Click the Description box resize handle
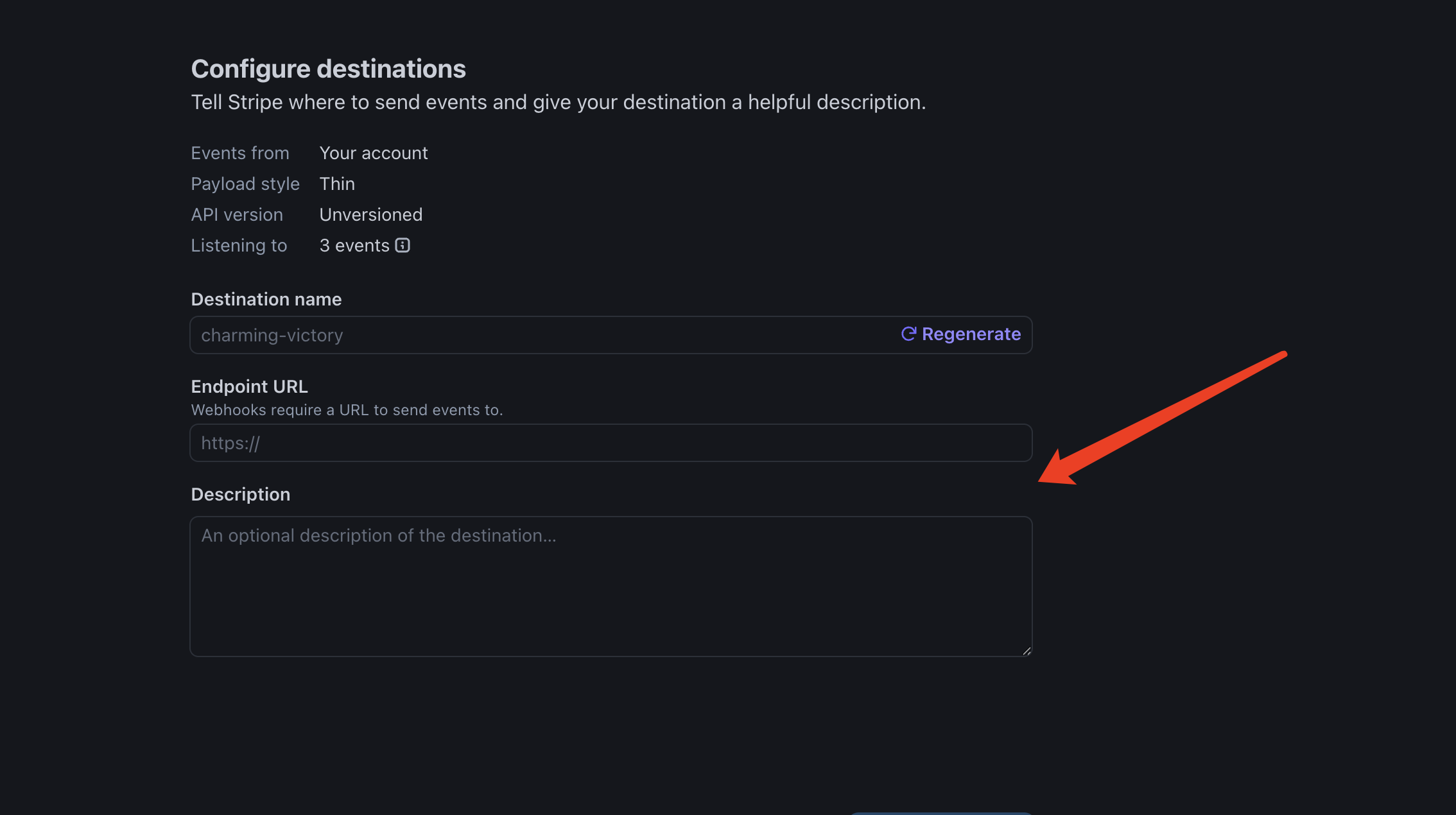This screenshot has width=1456, height=815. [1027, 651]
